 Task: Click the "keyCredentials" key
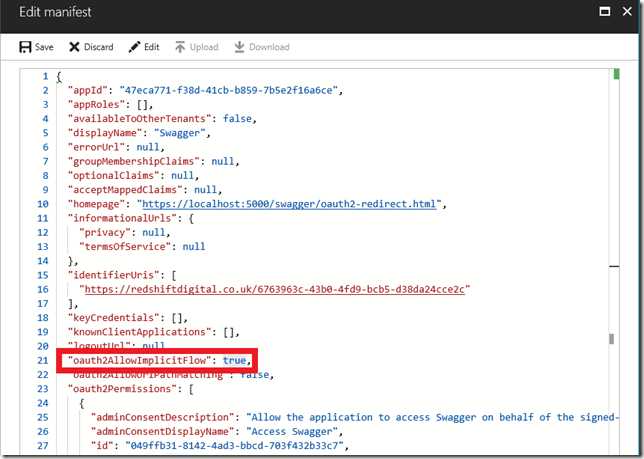116,318
